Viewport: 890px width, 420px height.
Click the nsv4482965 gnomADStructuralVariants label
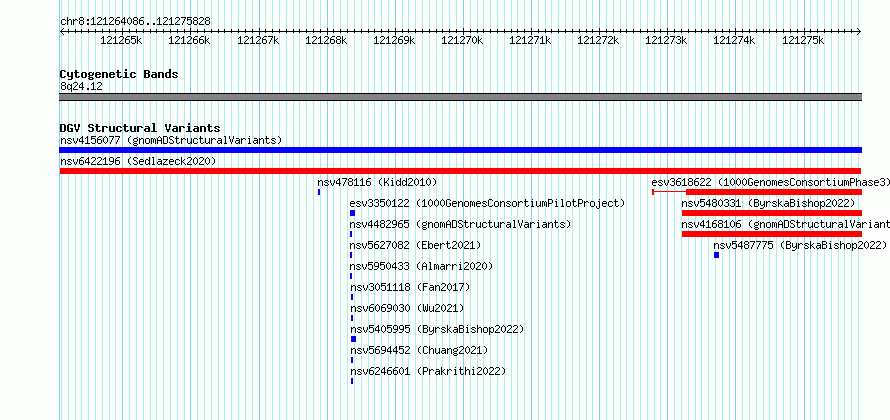pos(460,224)
